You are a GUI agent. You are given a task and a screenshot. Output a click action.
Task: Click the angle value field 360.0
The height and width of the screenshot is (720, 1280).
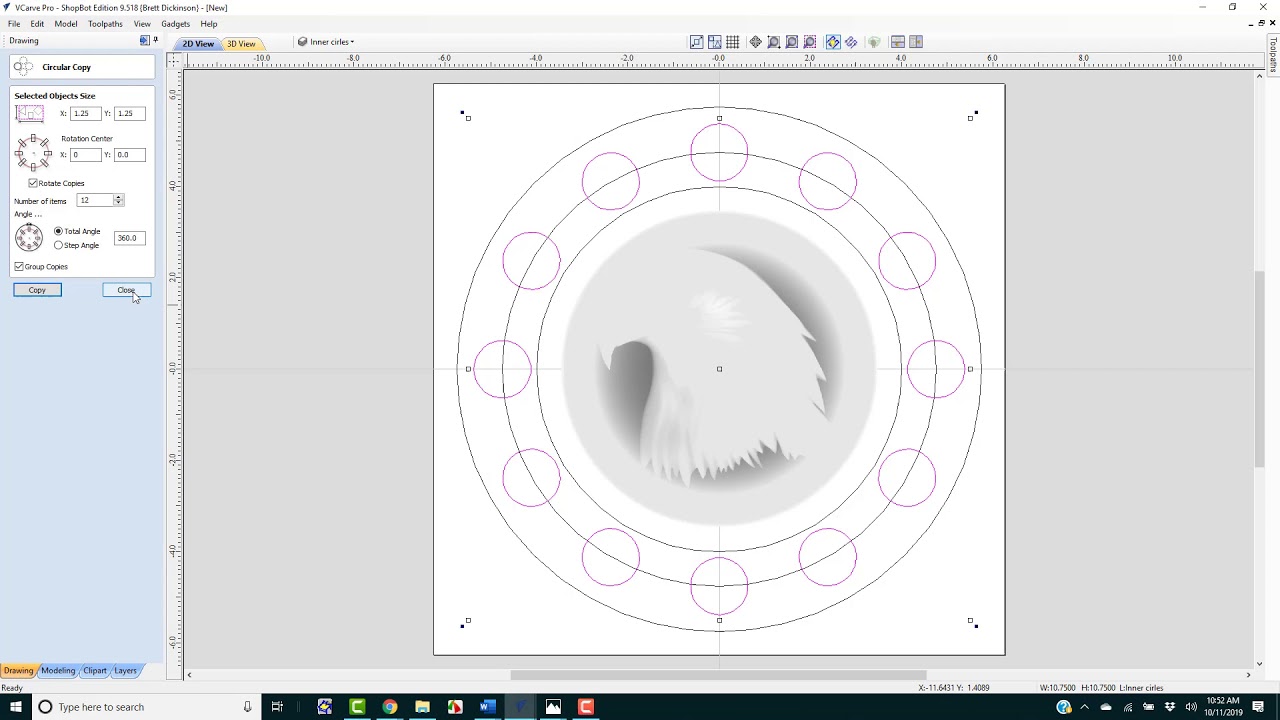tap(129, 238)
